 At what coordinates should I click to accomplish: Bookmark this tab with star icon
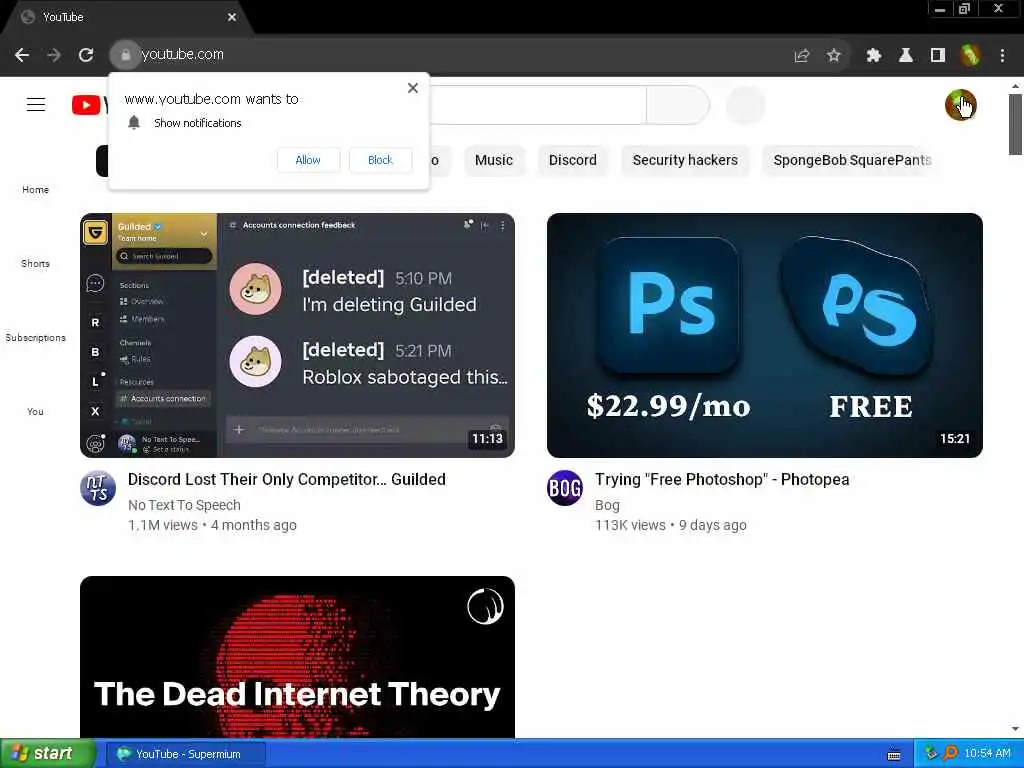[x=834, y=56]
